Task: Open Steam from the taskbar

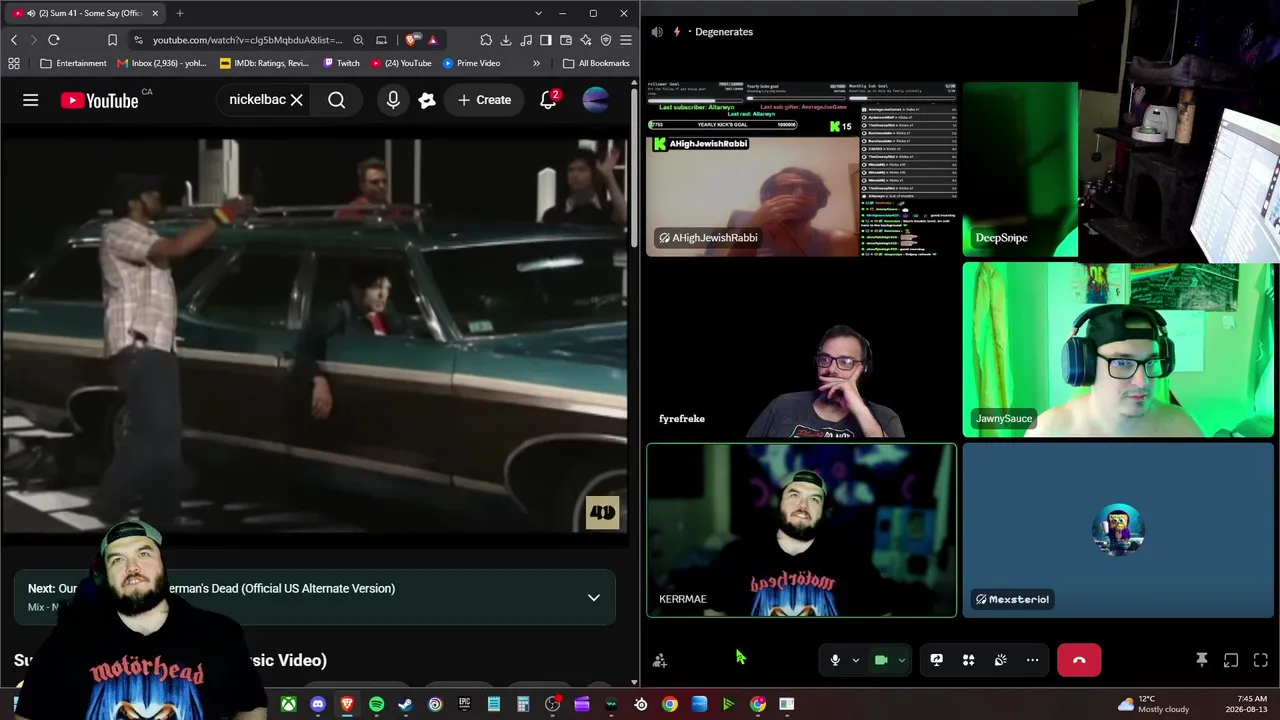Action: [405, 704]
